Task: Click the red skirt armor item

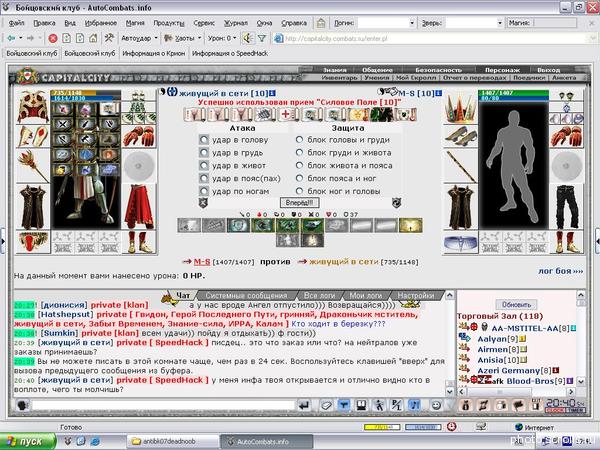Action: point(139,207)
